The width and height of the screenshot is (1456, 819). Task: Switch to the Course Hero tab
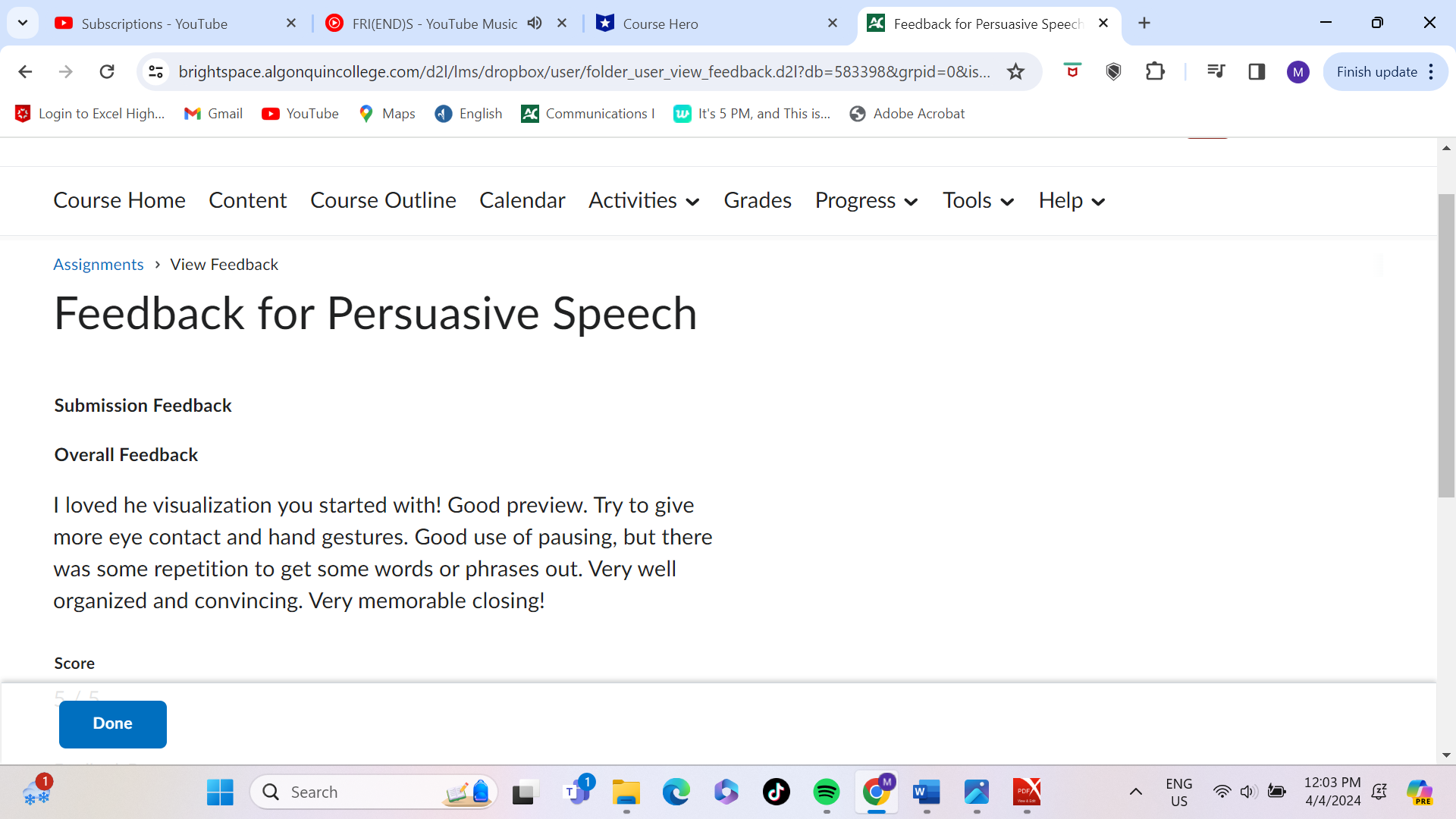pyautogui.click(x=660, y=24)
